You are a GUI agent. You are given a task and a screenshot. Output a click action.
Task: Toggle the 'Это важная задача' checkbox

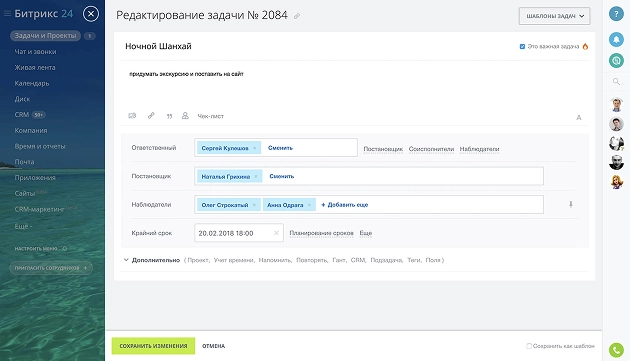(x=522, y=47)
